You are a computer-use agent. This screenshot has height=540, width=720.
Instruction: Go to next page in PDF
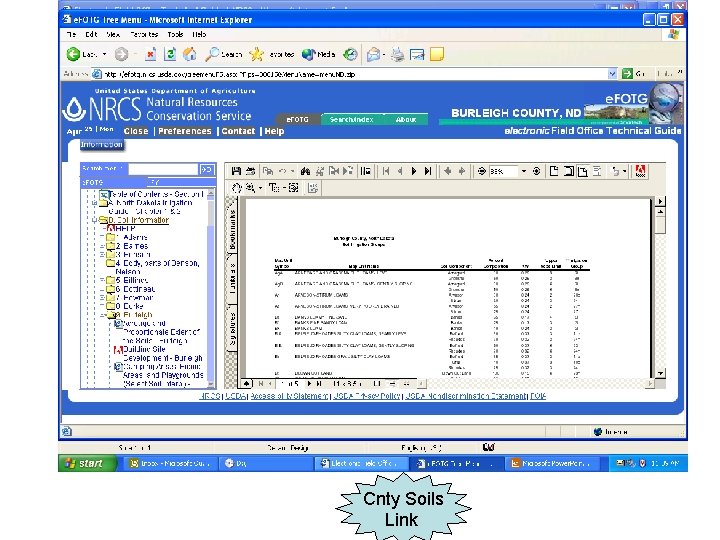coord(414,171)
